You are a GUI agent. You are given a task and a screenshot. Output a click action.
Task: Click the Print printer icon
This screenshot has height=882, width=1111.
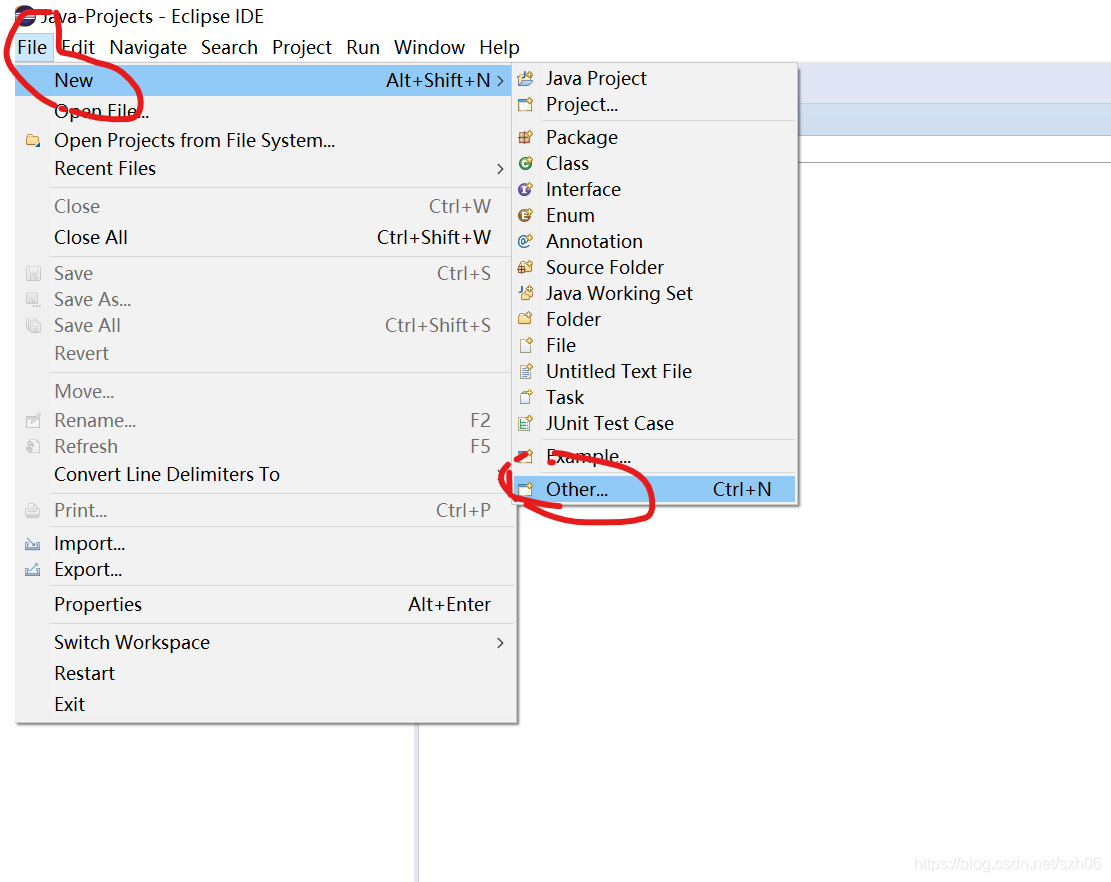click(x=33, y=511)
